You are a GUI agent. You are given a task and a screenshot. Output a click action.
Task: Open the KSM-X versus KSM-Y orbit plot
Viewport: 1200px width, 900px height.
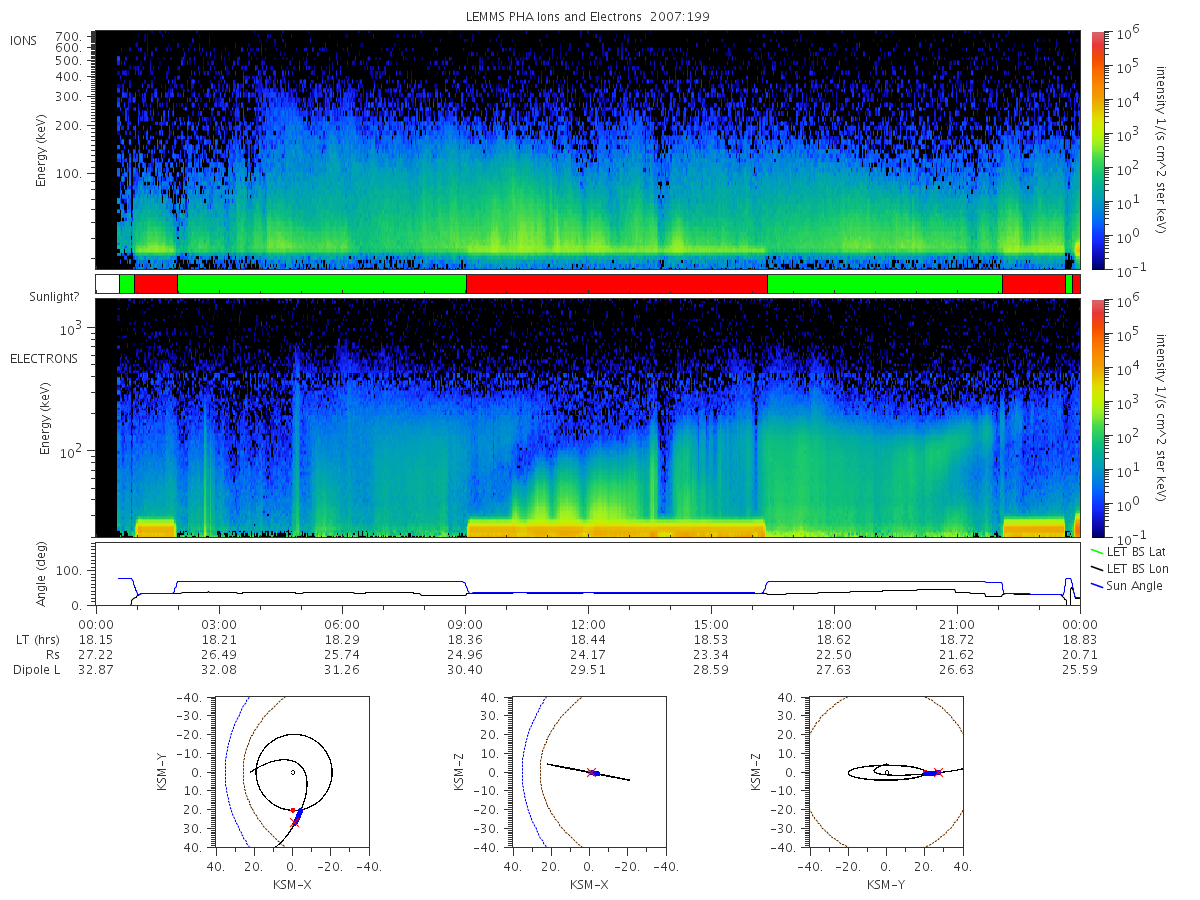[x=290, y=771]
